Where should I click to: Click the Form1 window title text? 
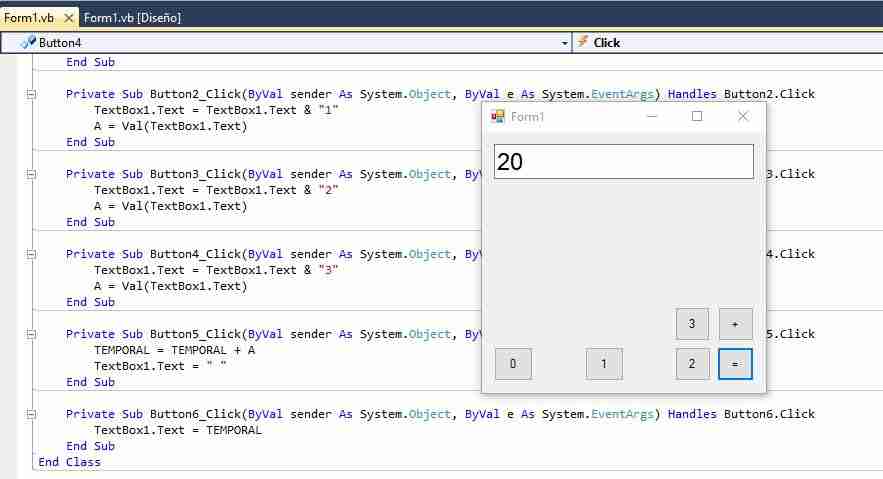click(x=527, y=117)
